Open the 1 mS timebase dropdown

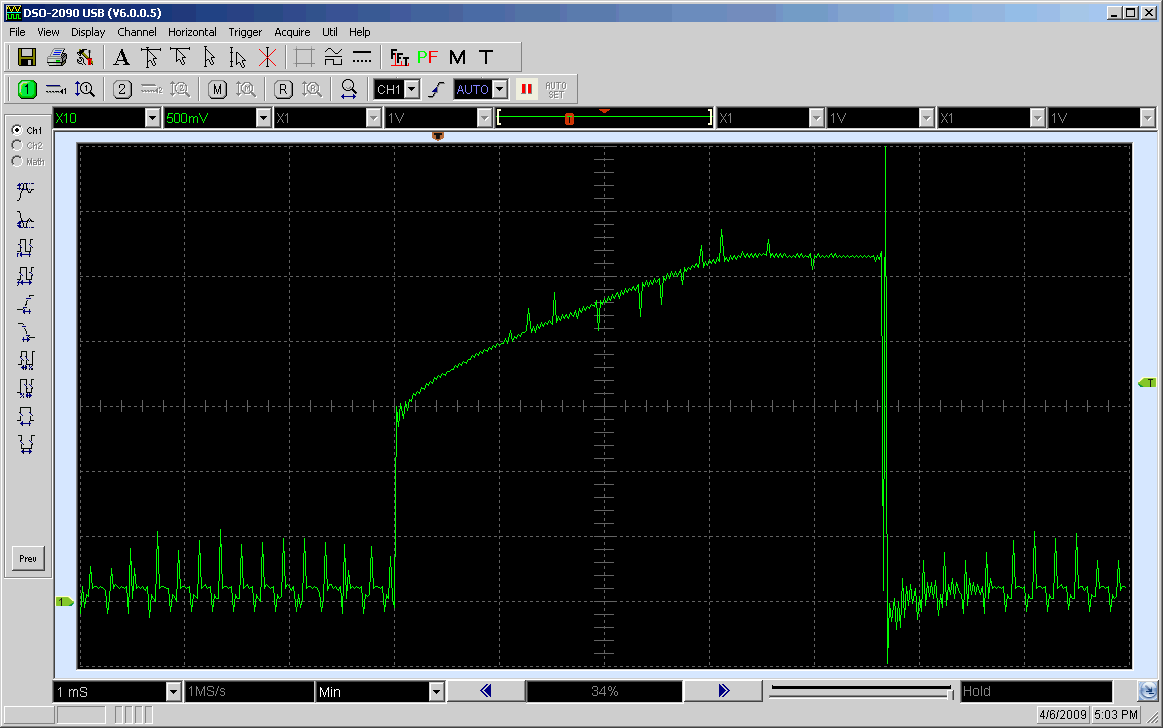click(x=174, y=691)
